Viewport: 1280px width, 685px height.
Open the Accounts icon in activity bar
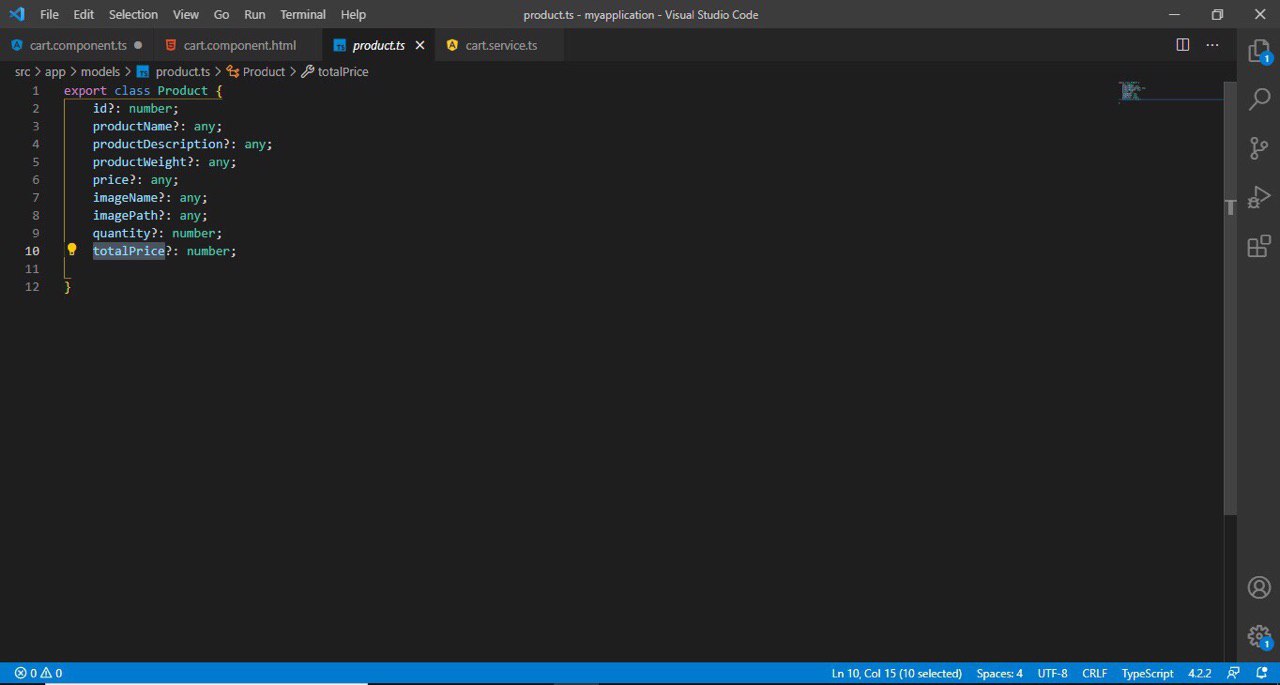1259,588
